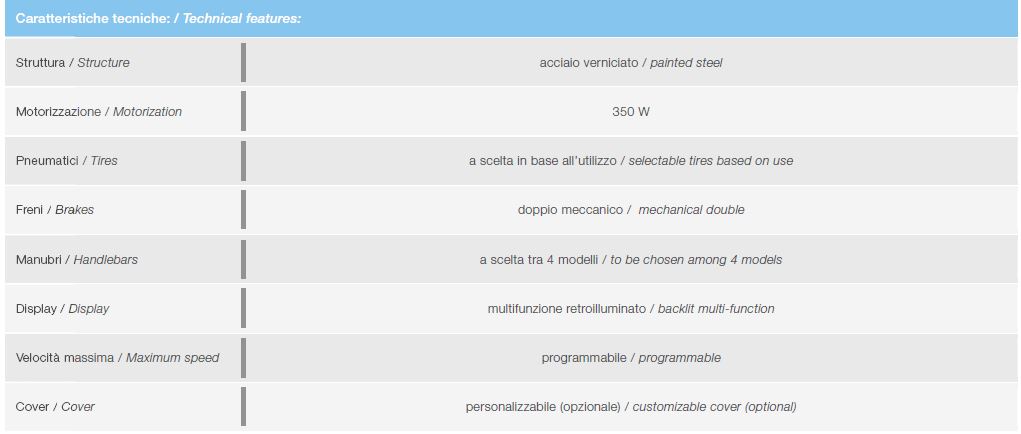Click the selectable tires based on use text

pos(710,160)
